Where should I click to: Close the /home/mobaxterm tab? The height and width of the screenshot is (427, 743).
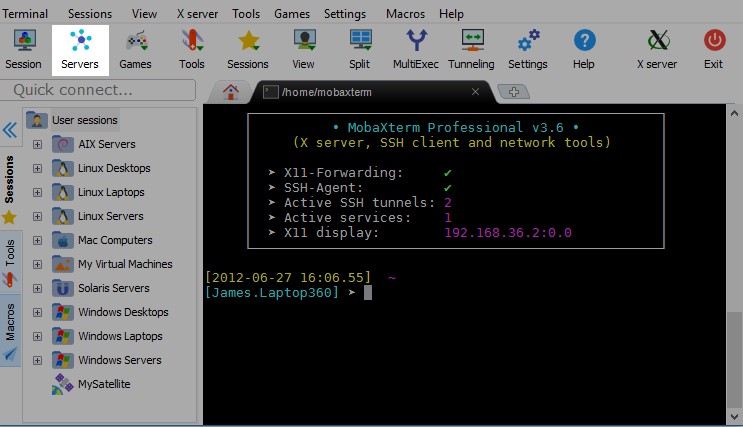coord(475,92)
